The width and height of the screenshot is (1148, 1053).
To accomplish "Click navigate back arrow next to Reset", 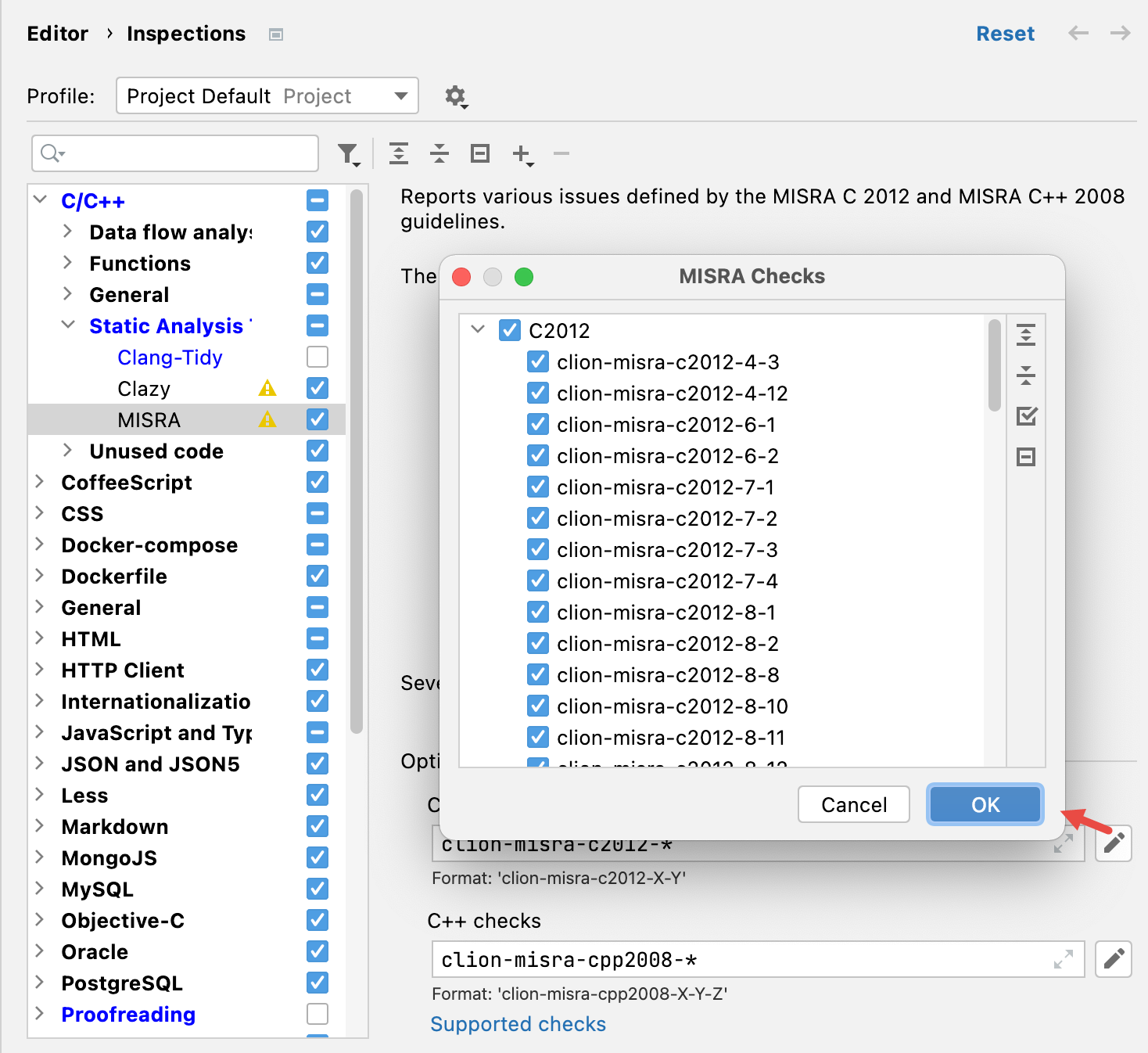I will 1078,33.
